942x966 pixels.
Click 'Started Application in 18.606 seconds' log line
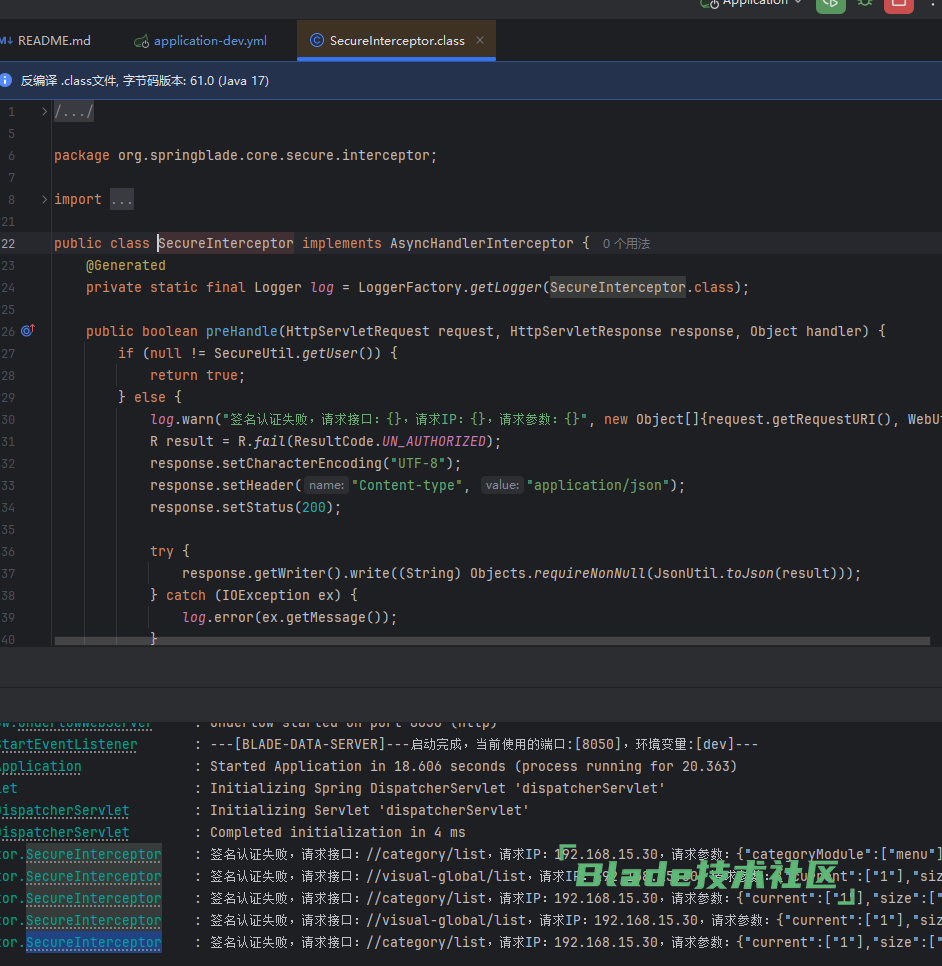click(473, 766)
